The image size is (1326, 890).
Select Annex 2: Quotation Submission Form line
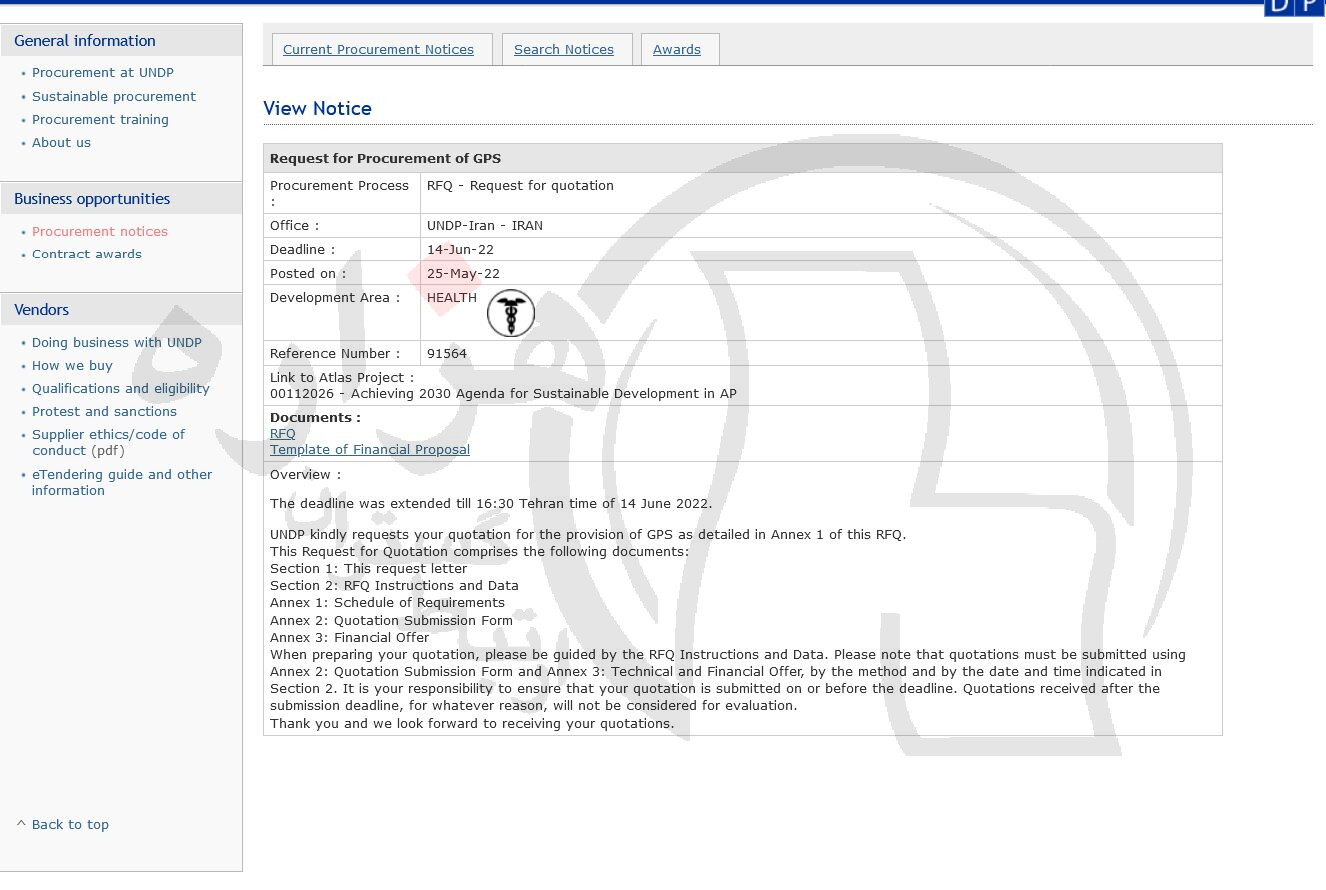[x=391, y=620]
